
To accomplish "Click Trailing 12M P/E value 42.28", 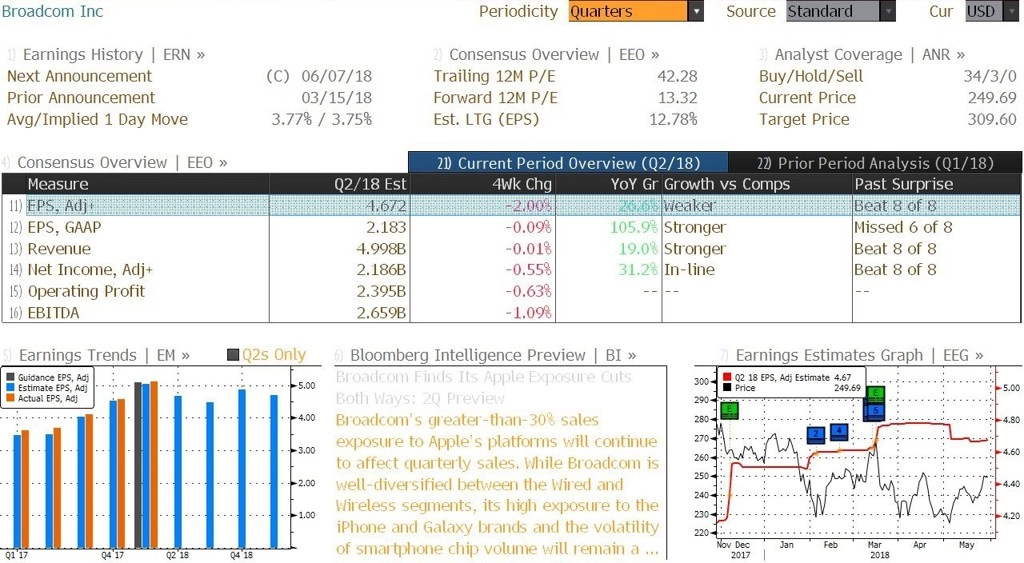I will click(677, 76).
